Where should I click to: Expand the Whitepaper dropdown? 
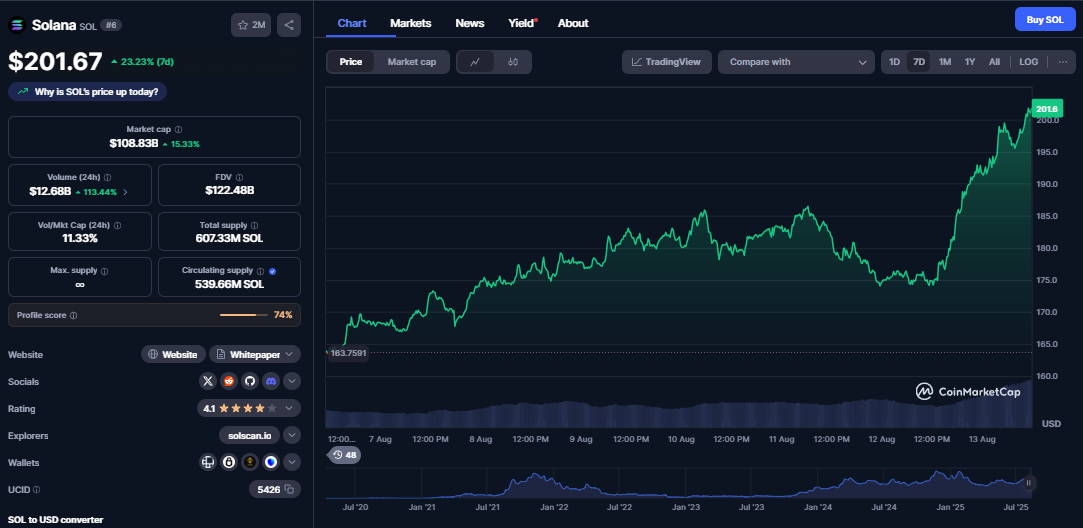pyautogui.click(x=255, y=354)
